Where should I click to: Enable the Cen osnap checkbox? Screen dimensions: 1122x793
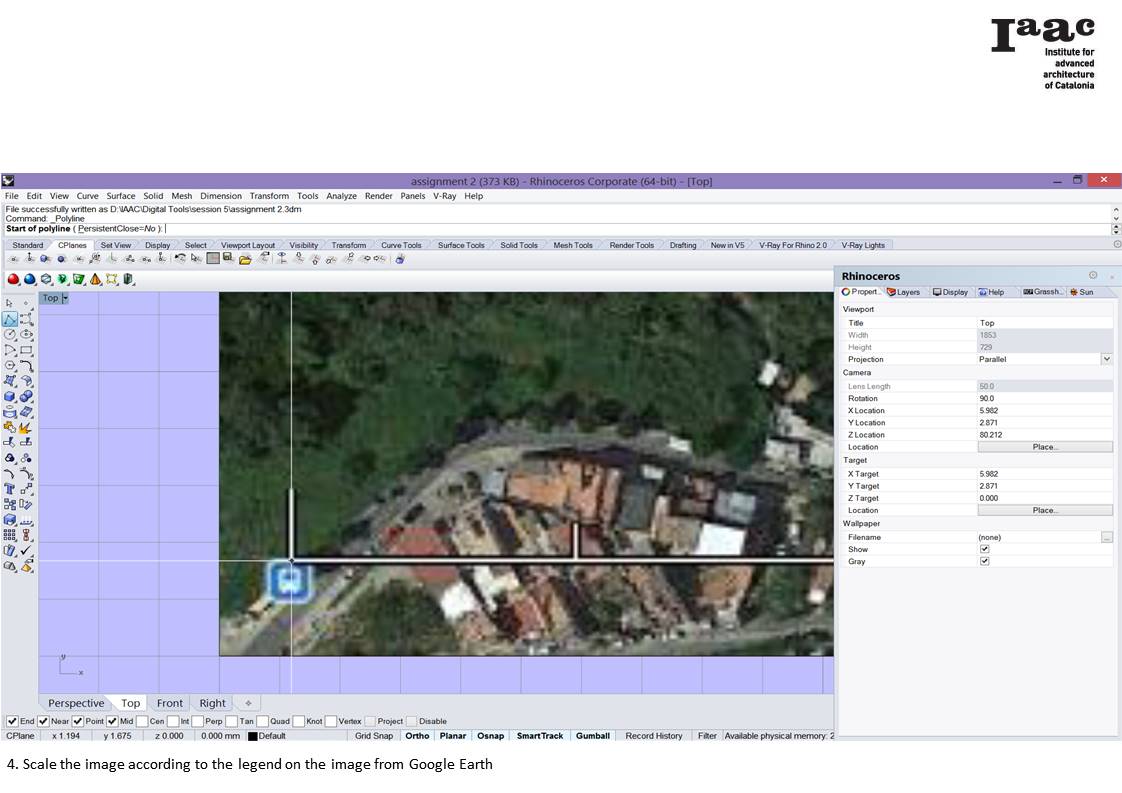[142, 721]
